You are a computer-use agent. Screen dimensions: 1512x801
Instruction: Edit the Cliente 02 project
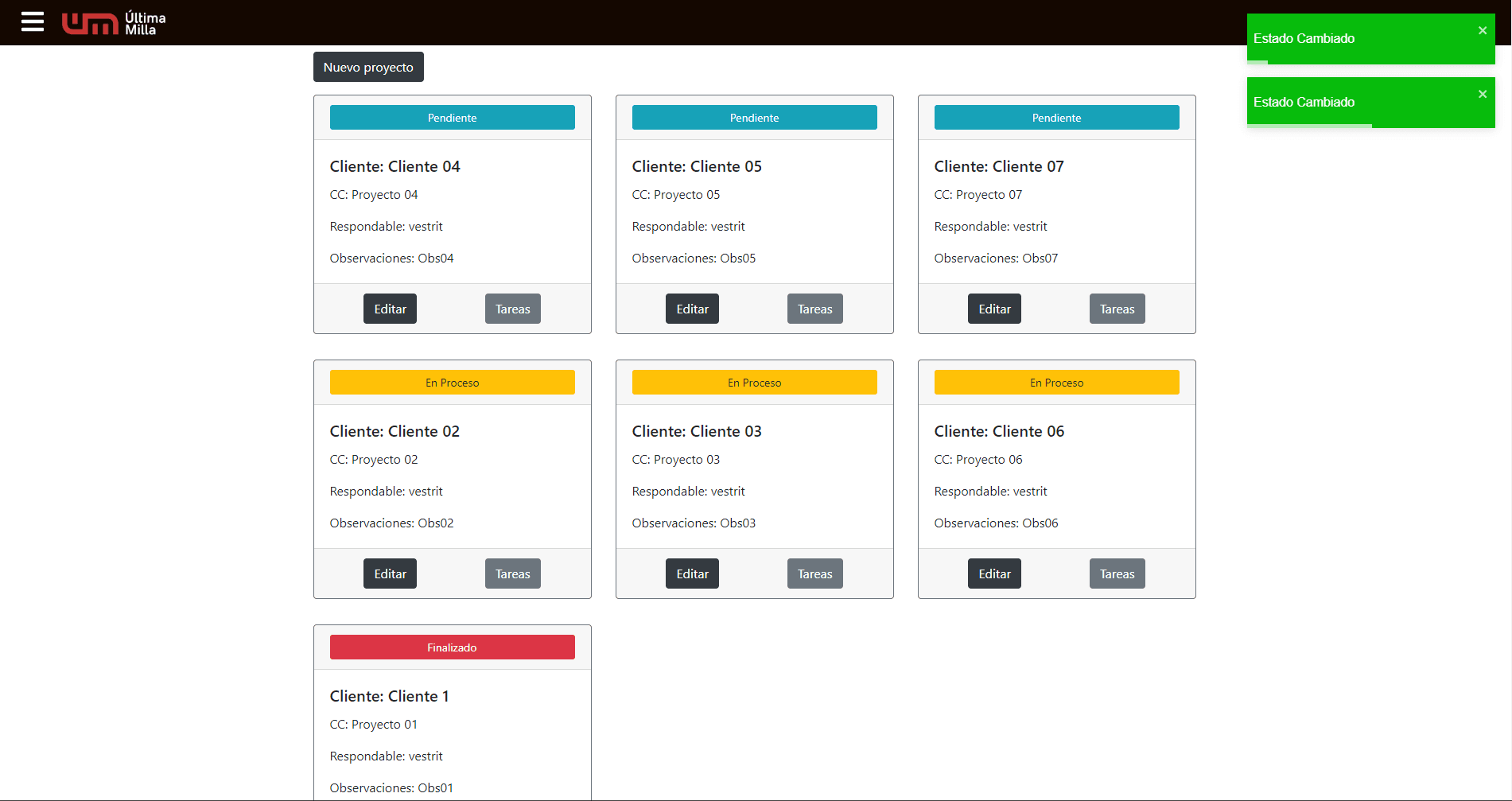(390, 574)
